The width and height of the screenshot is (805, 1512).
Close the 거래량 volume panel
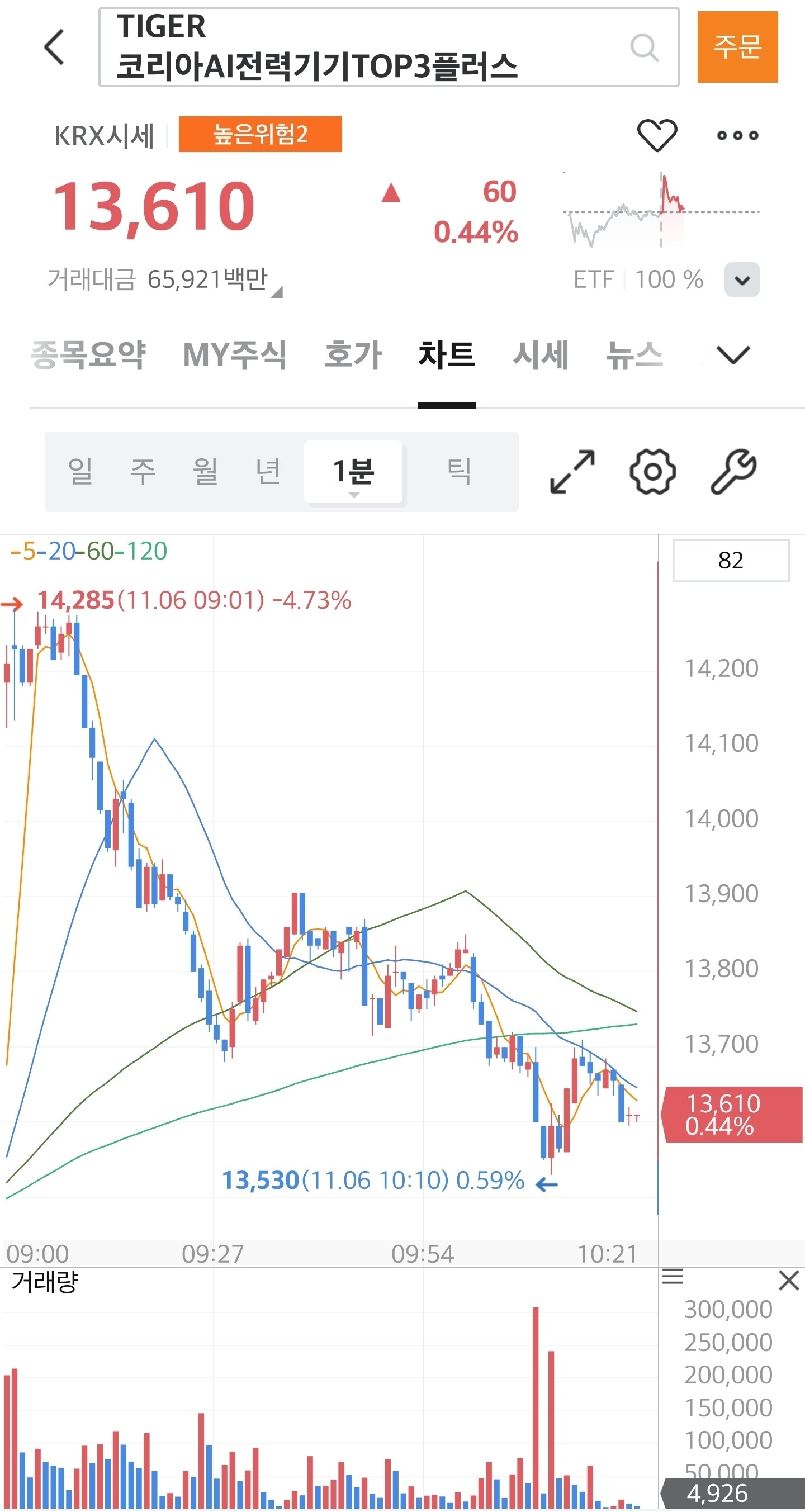click(x=789, y=1280)
